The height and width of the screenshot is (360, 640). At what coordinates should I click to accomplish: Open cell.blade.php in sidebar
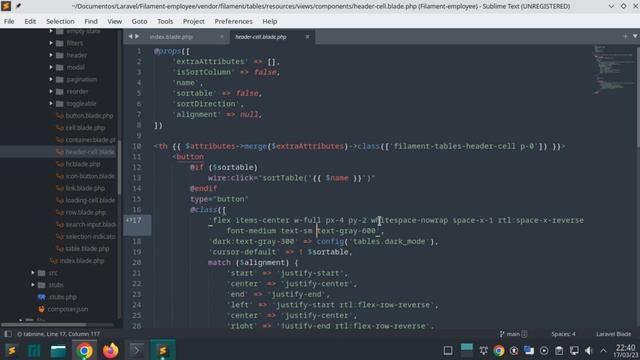coord(85,128)
